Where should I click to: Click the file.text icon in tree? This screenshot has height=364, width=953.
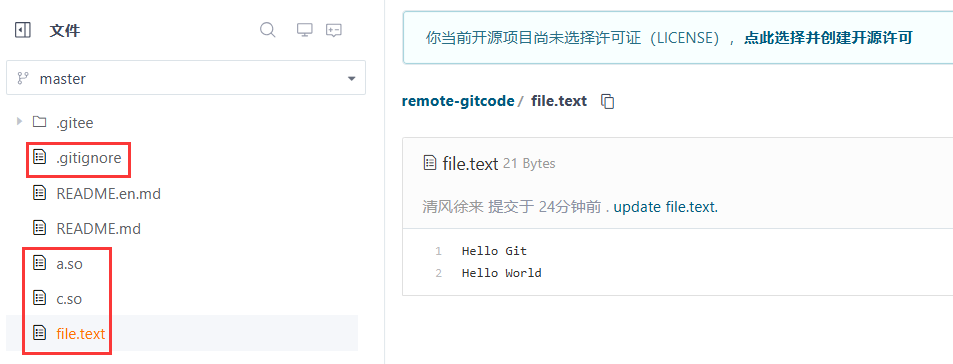pyautogui.click(x=40, y=333)
